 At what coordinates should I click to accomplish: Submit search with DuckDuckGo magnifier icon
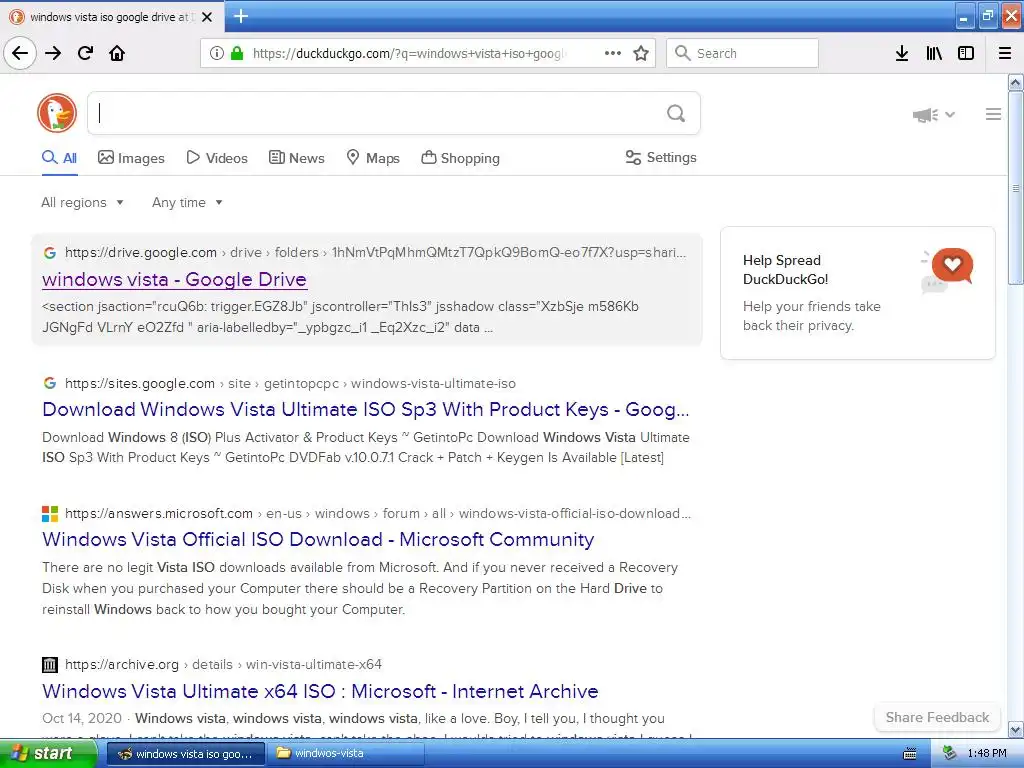(676, 114)
